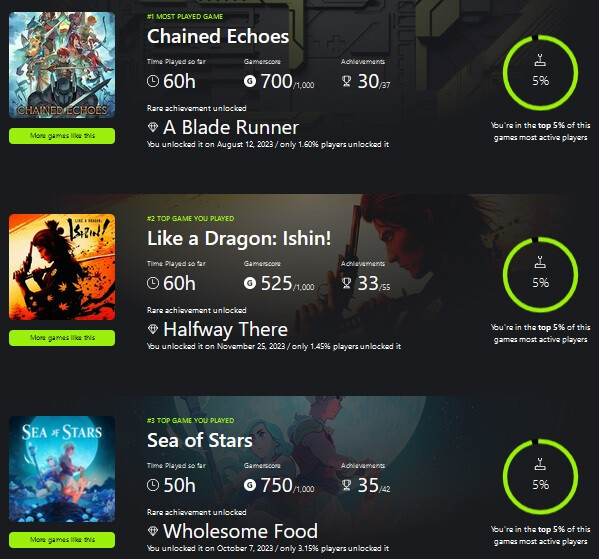Open the Like a Dragon: Ishin! cover thumbnail
The image size is (599, 559).
click(62, 267)
